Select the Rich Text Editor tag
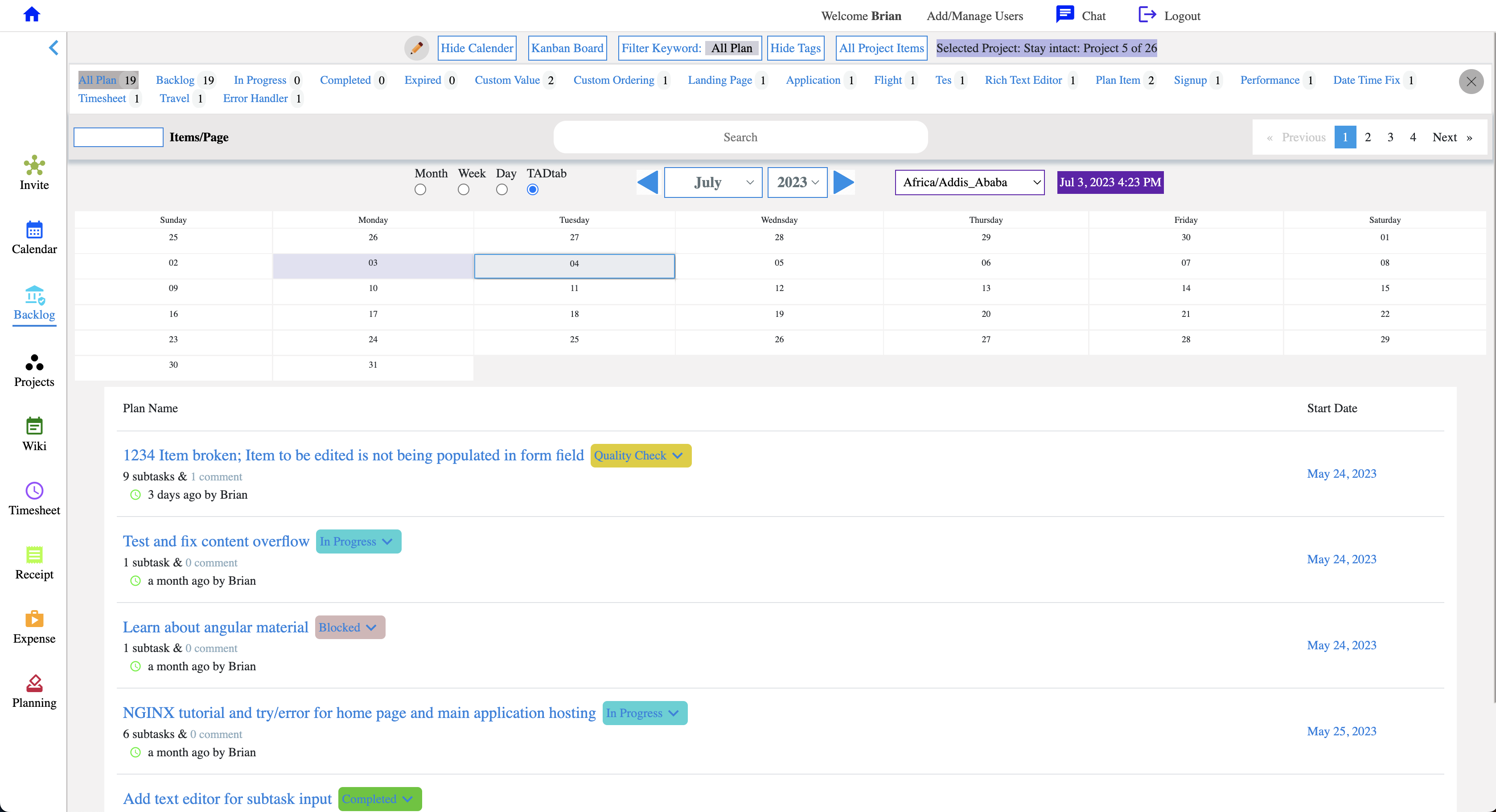The height and width of the screenshot is (812, 1496). coord(1031,80)
